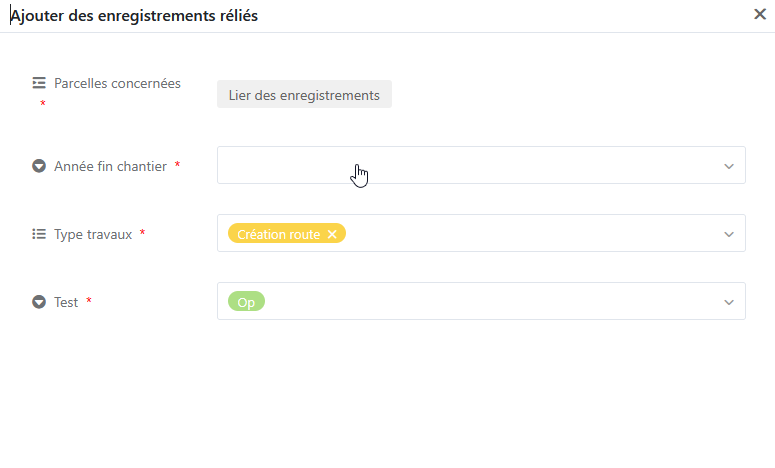Click the linked-record icon beside Parcelles concernées
The height and width of the screenshot is (468, 775).
39,83
